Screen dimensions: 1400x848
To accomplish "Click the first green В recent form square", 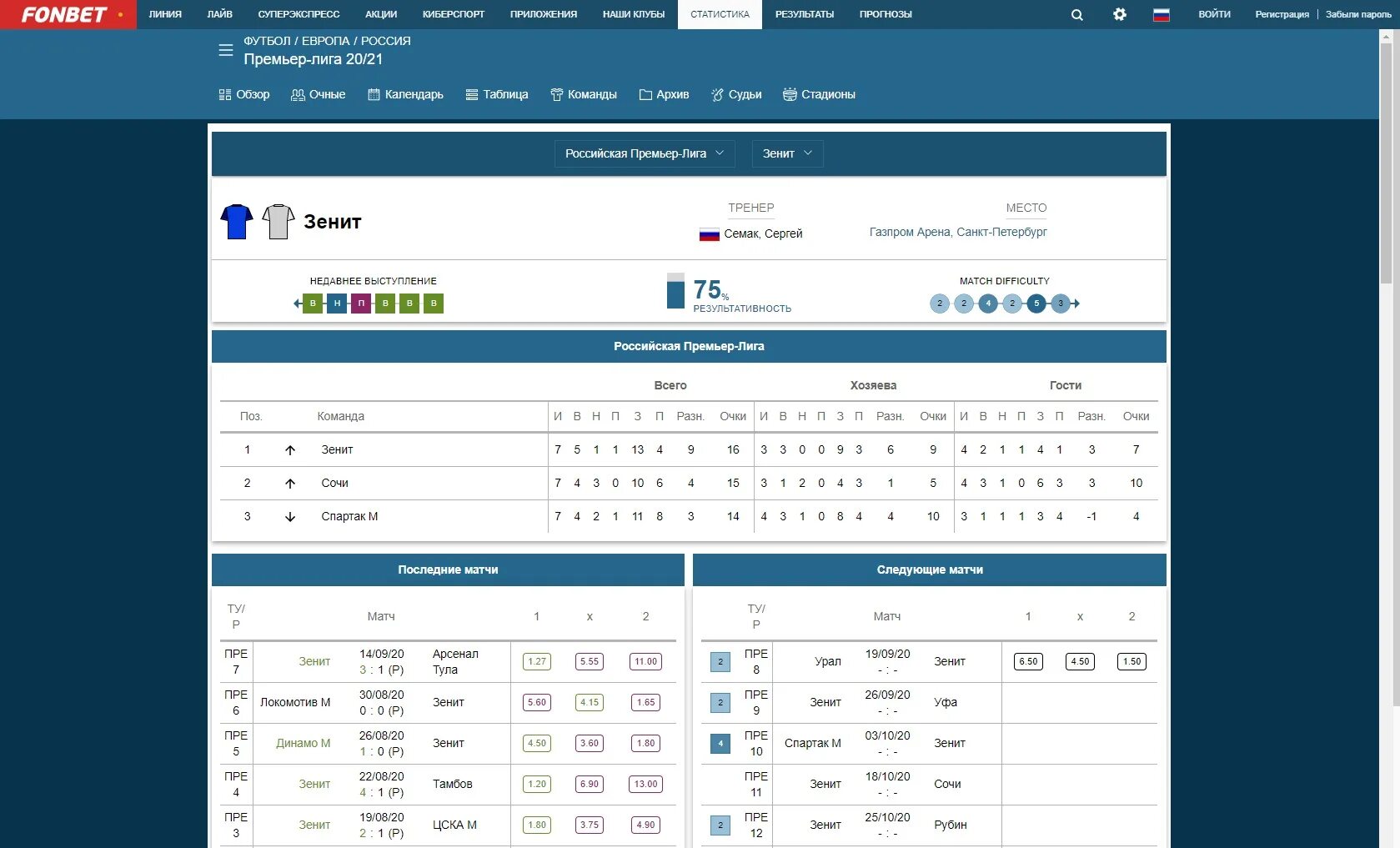I will tap(313, 304).
